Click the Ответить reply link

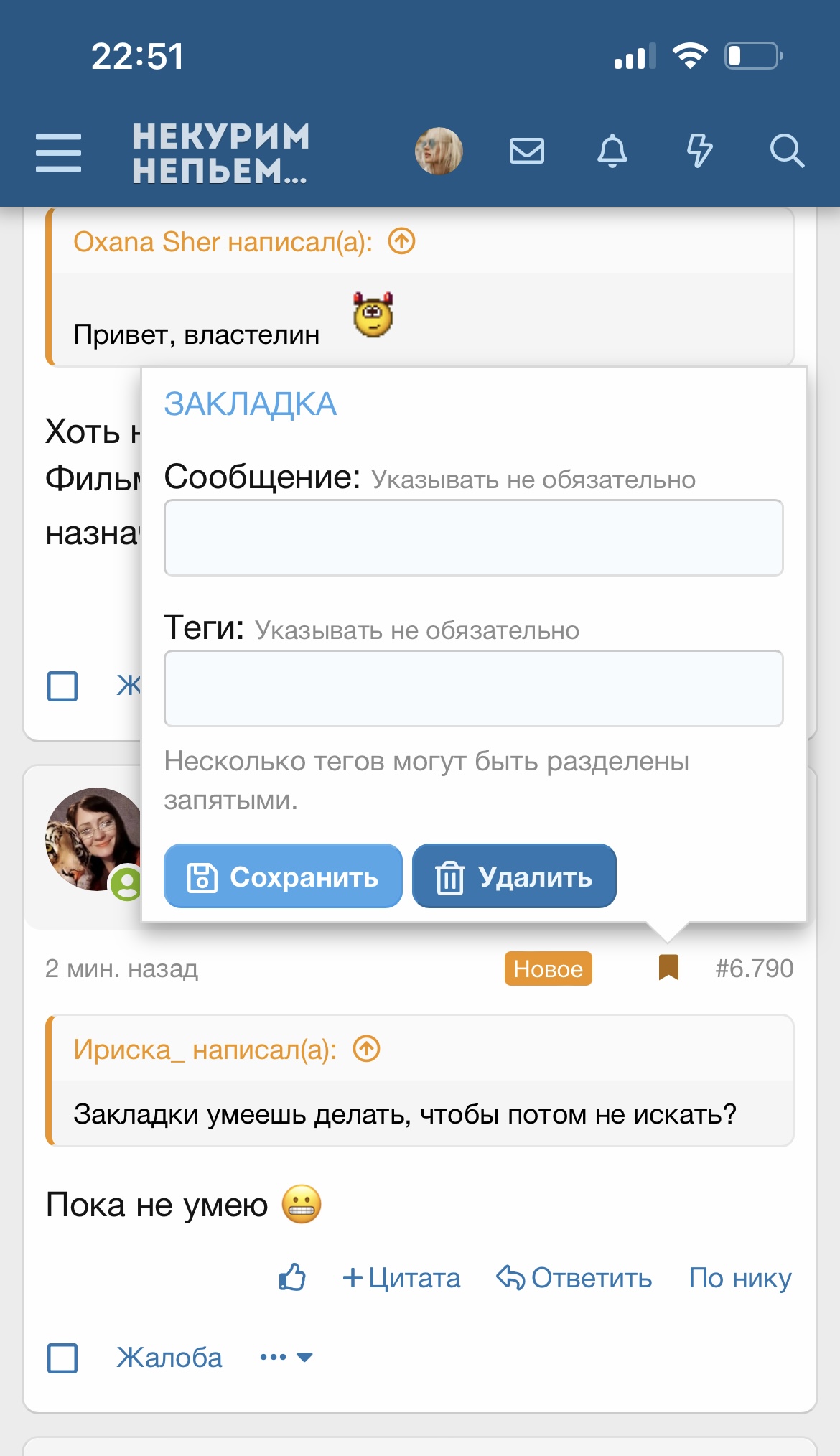574,1278
